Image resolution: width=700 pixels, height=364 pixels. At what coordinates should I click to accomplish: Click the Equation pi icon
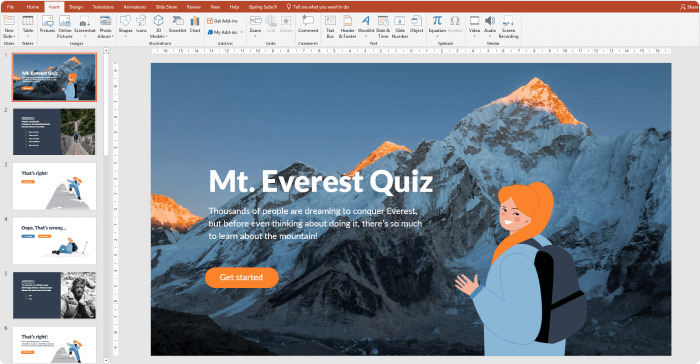437,21
